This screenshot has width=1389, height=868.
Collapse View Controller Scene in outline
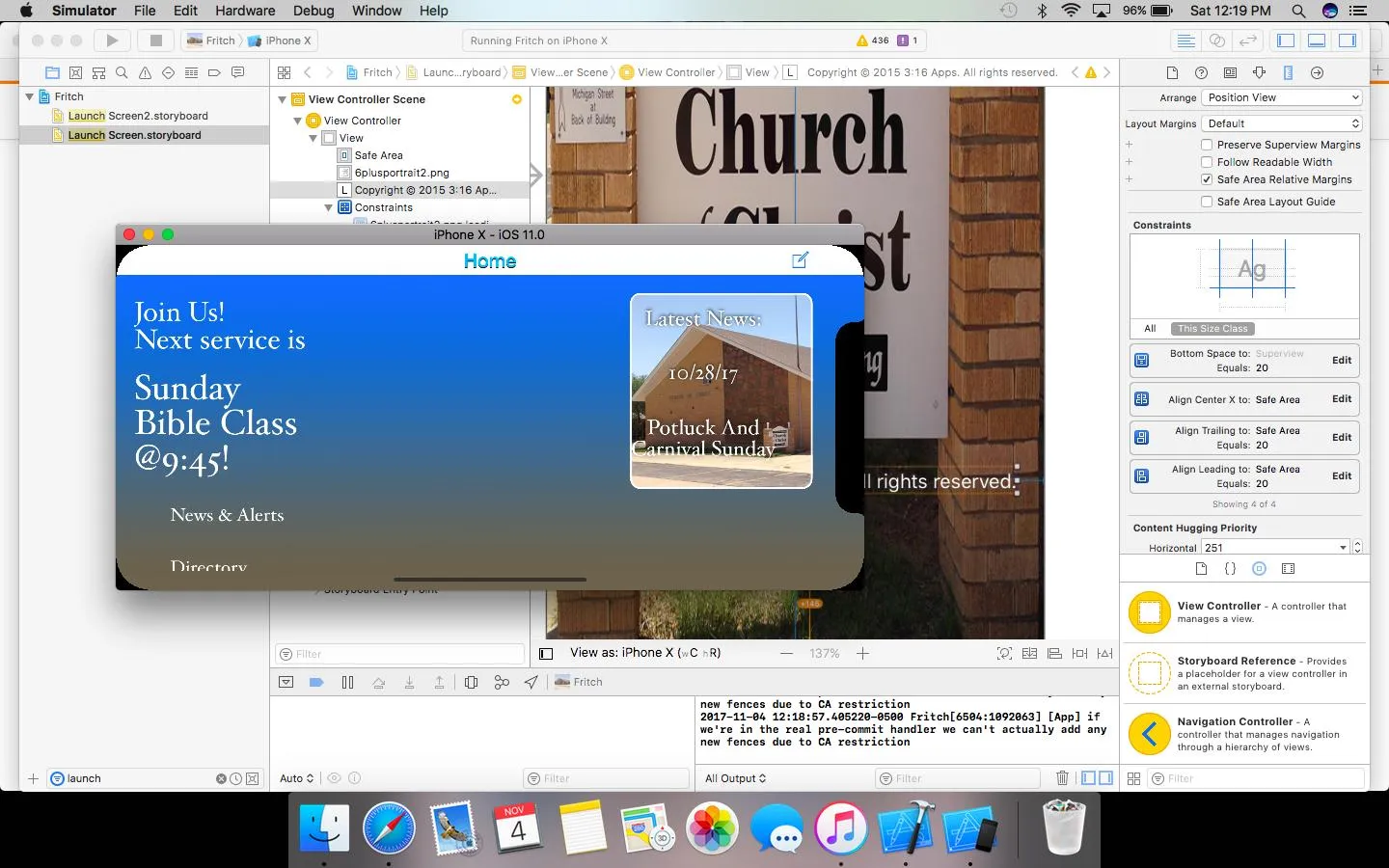(283, 99)
